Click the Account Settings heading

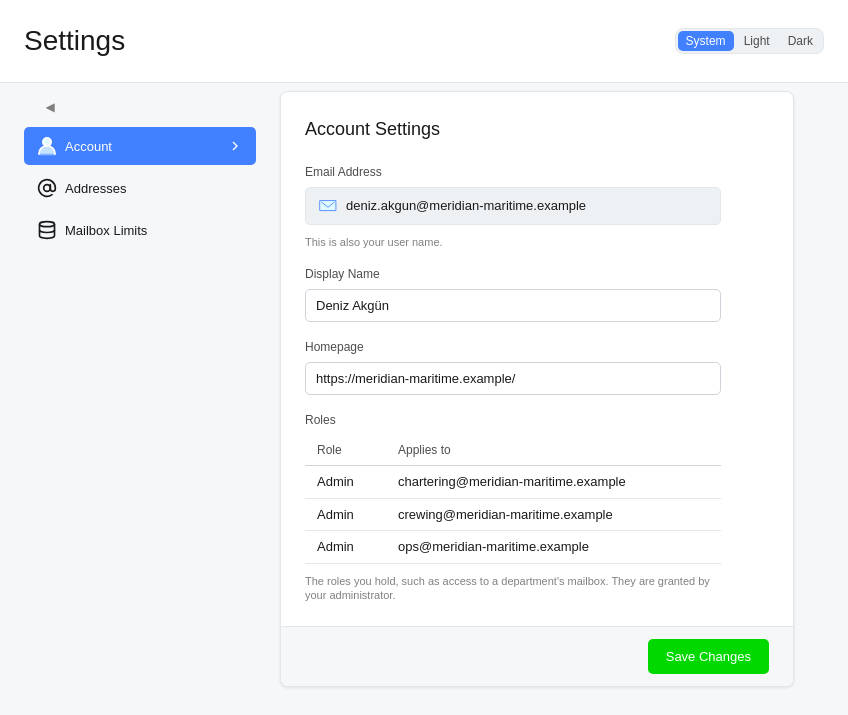372,129
